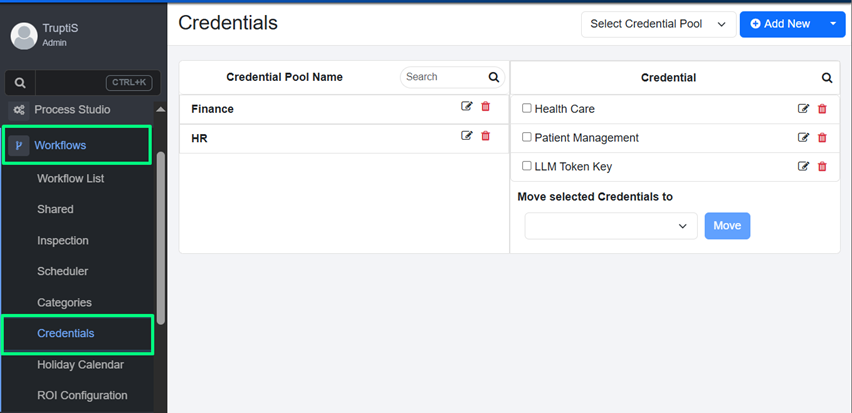Click the sidebar vertical scrollbar
Screen dimensions: 852x413
(x=161, y=240)
